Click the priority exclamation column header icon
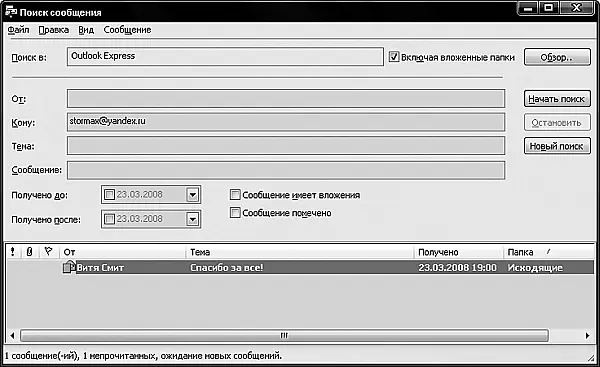 click(x=13, y=252)
